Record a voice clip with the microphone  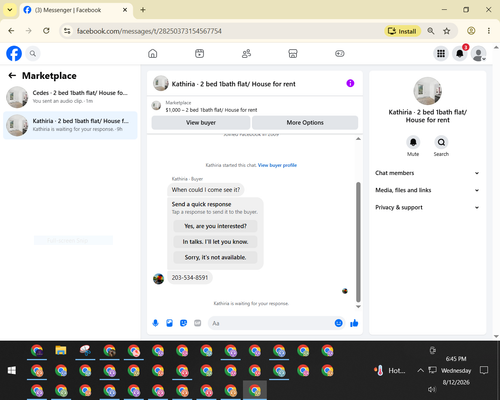tap(155, 323)
